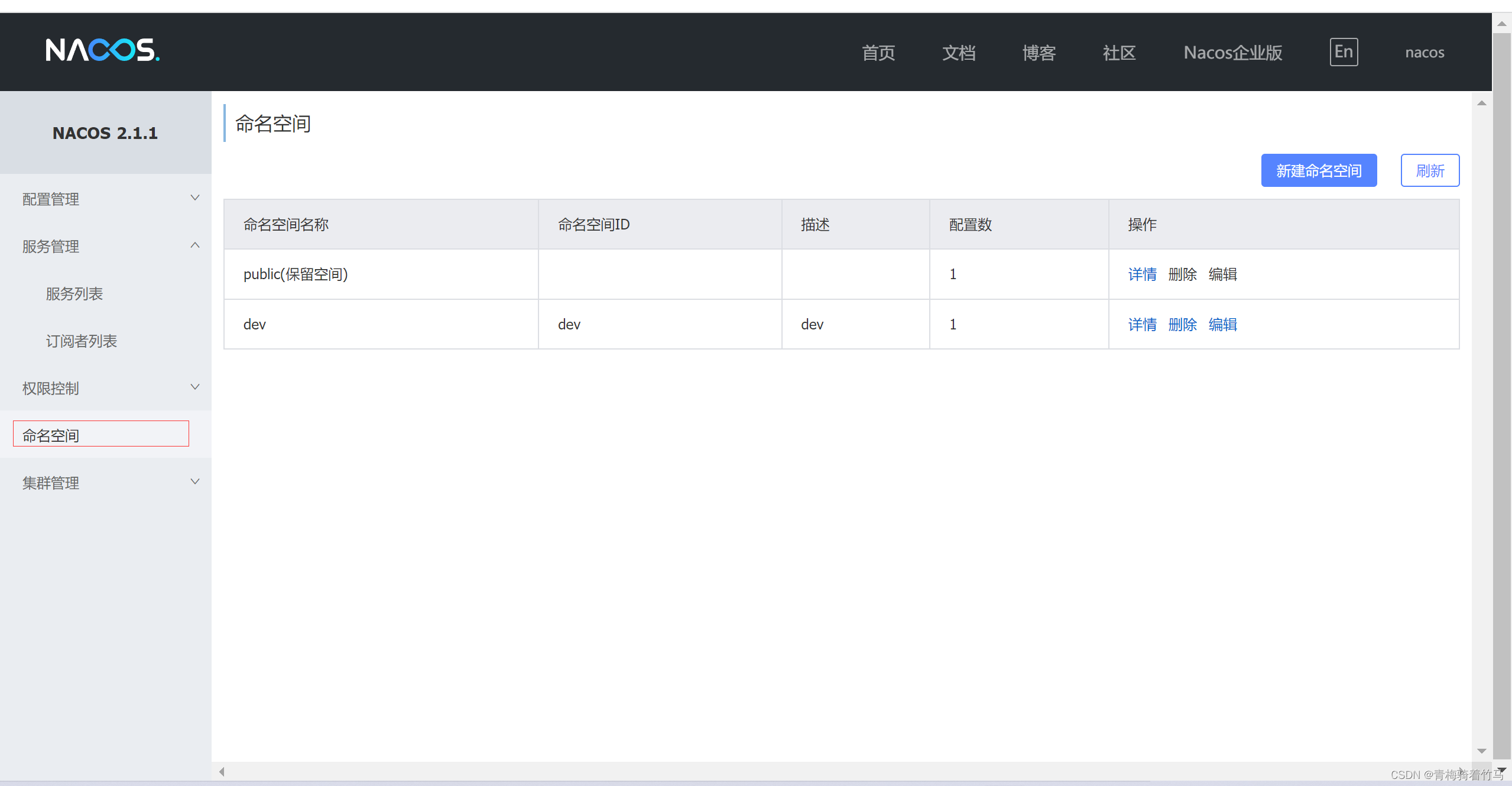Go to Nacos企业版 link
Screen dimensions: 1512x786
(1232, 53)
